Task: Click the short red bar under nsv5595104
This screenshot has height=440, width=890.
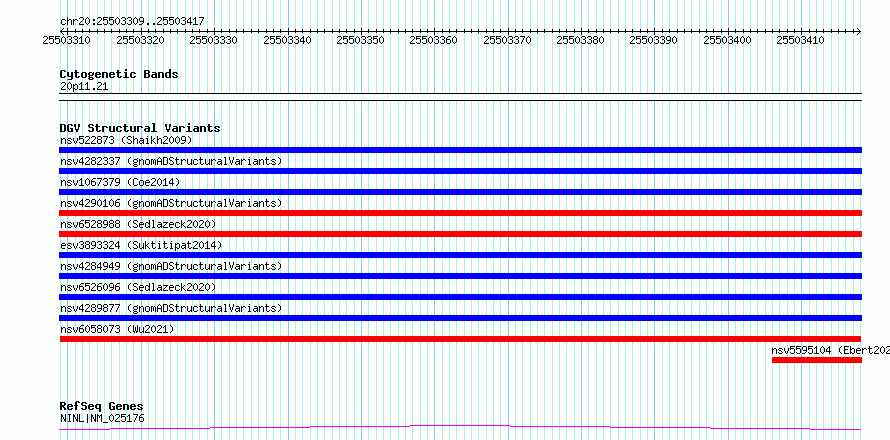Action: [x=817, y=360]
